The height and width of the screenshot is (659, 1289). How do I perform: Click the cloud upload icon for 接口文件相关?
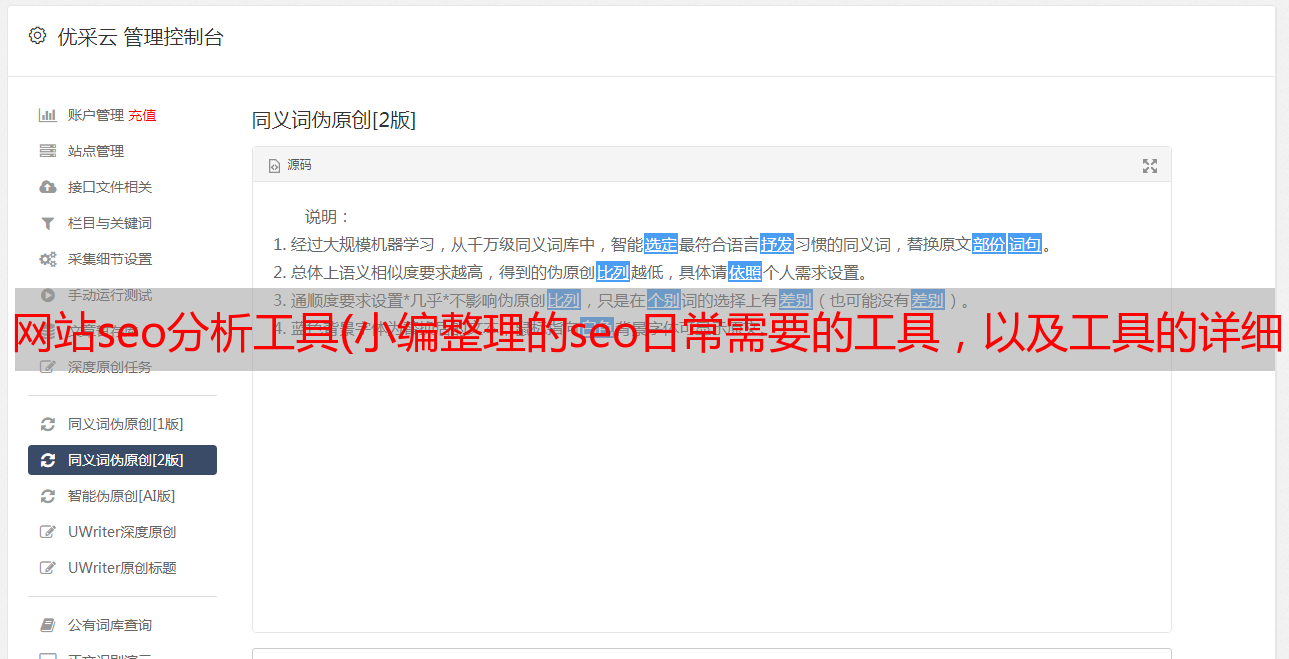(47, 187)
